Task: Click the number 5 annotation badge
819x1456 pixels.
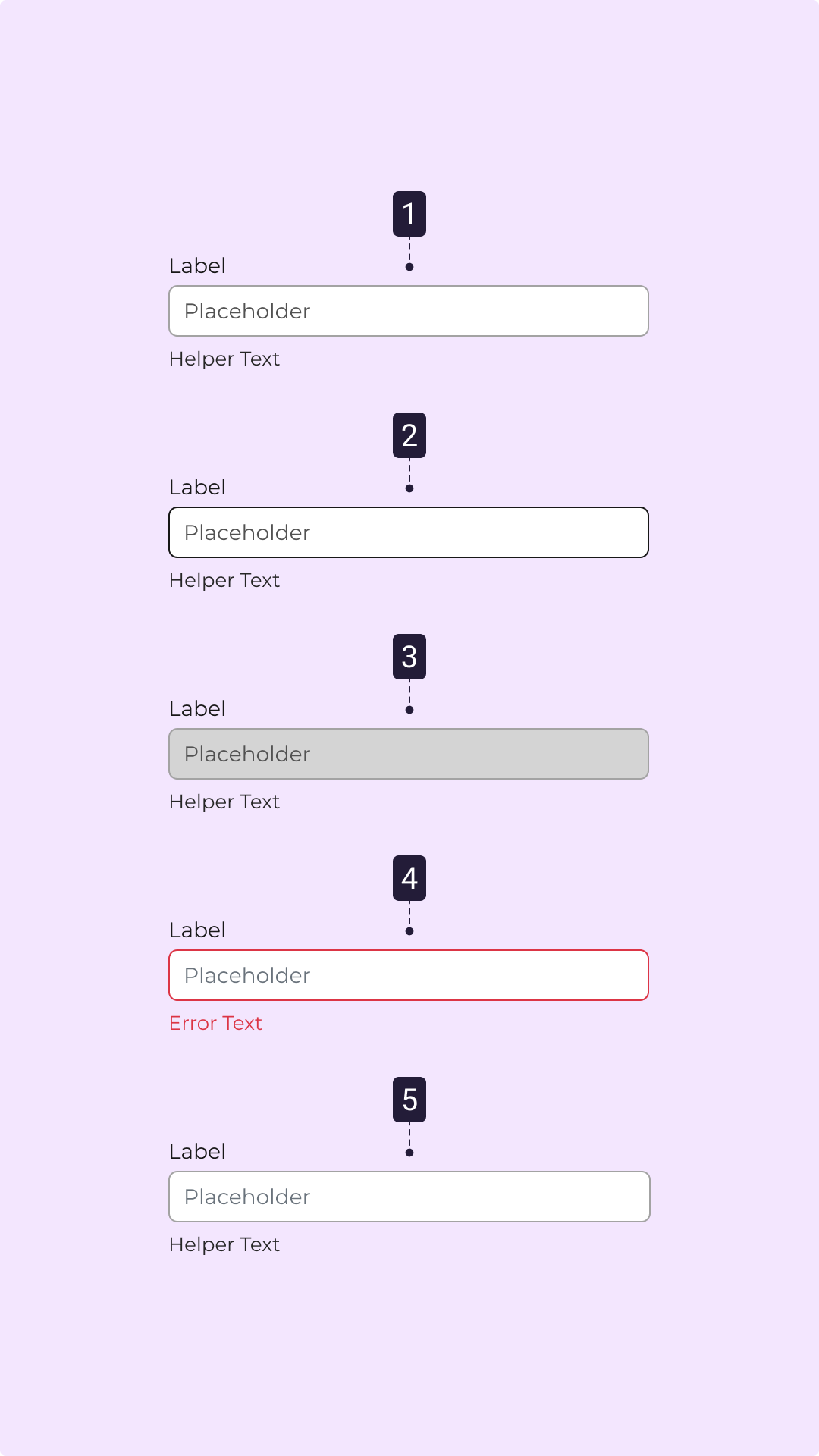Action: [409, 1100]
